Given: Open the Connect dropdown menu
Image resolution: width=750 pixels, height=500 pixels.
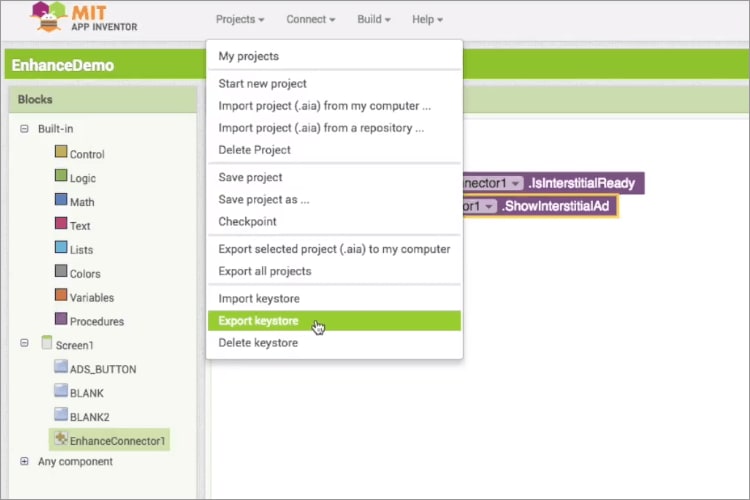Looking at the screenshot, I should click(x=310, y=20).
